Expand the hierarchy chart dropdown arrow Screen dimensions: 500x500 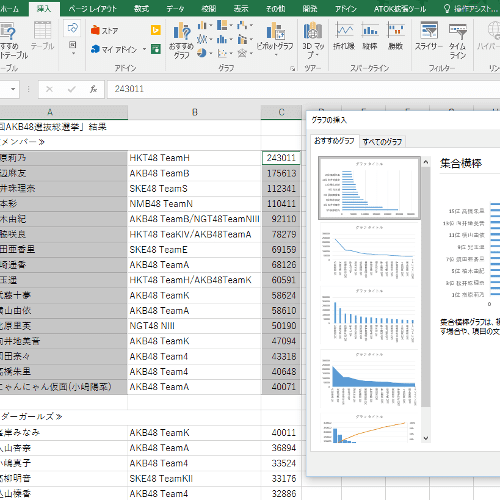231,25
